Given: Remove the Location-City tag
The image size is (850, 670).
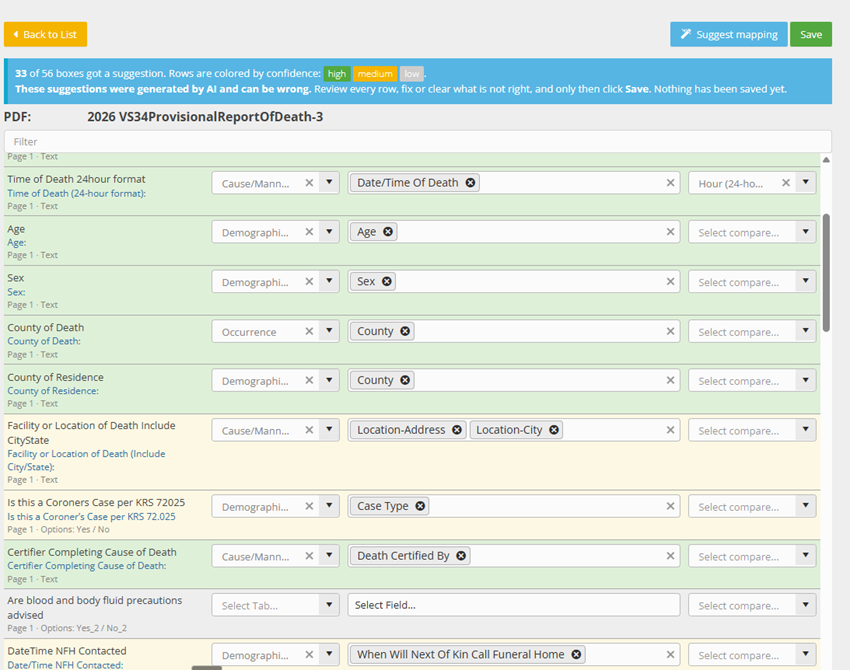Looking at the screenshot, I should pos(554,430).
